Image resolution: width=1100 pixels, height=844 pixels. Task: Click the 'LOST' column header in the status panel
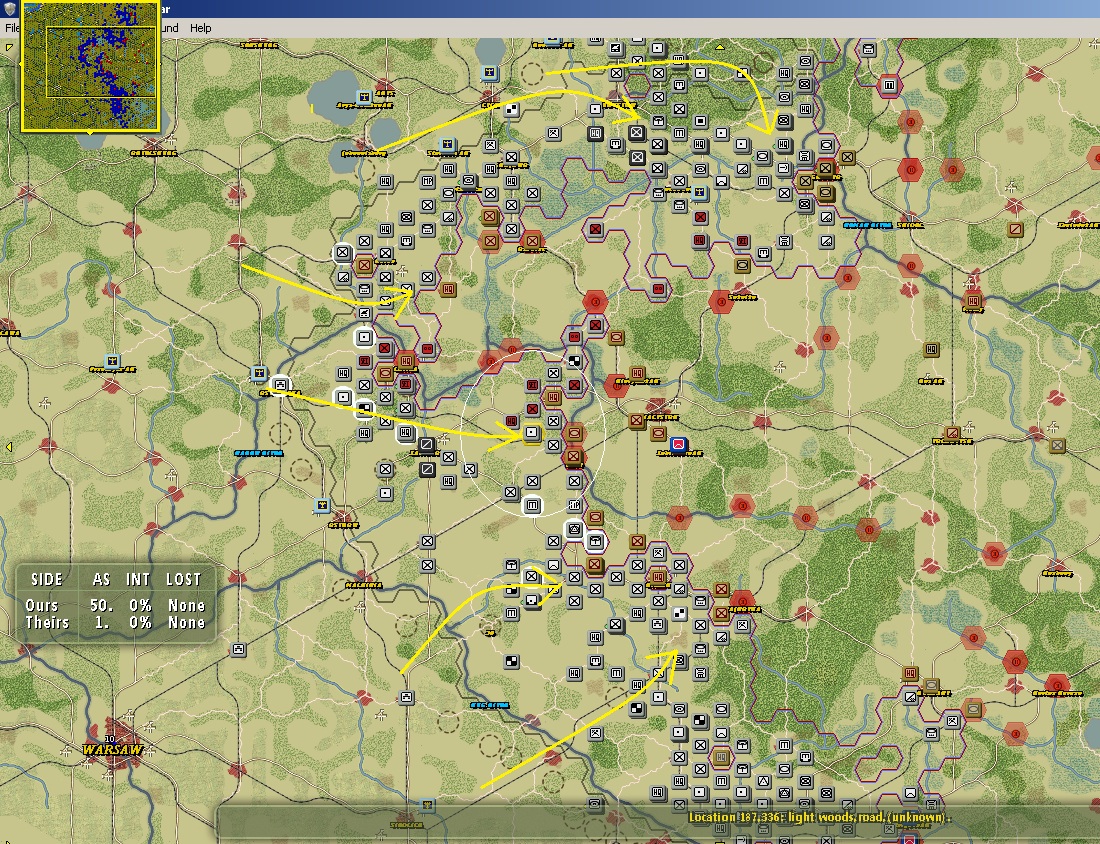[184, 580]
